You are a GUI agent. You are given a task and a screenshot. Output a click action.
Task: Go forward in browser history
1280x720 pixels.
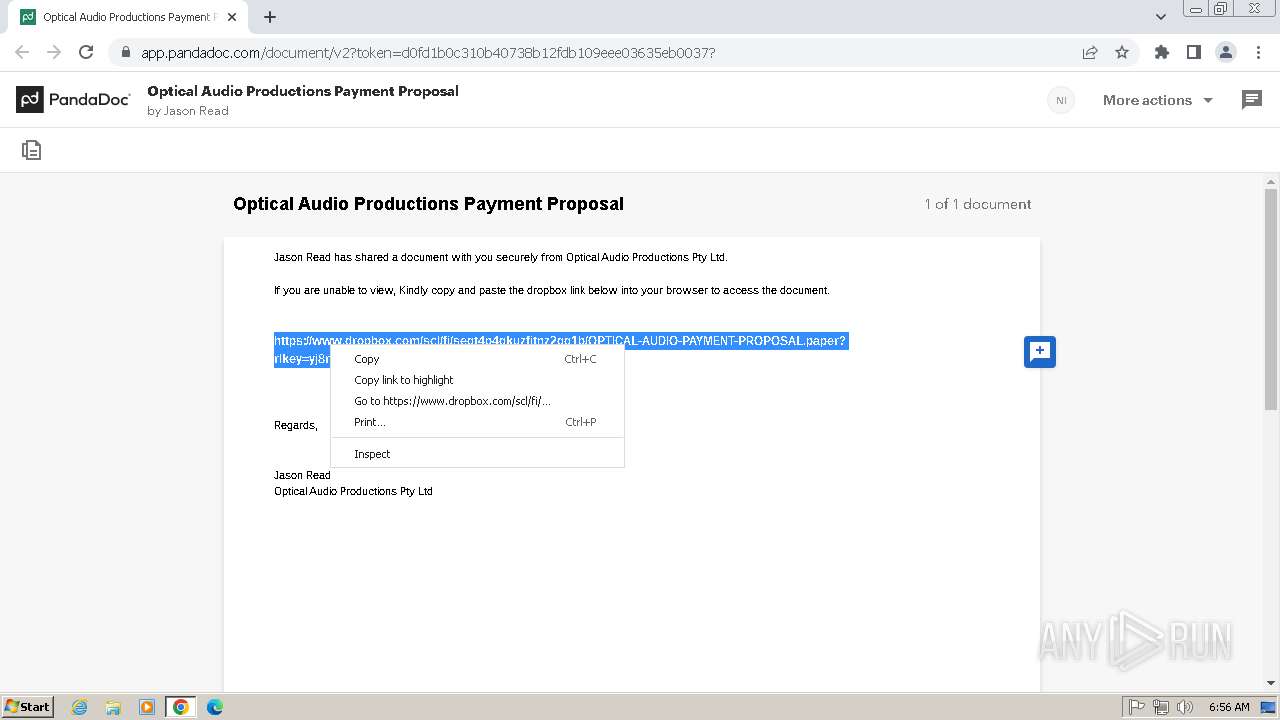pos(54,52)
